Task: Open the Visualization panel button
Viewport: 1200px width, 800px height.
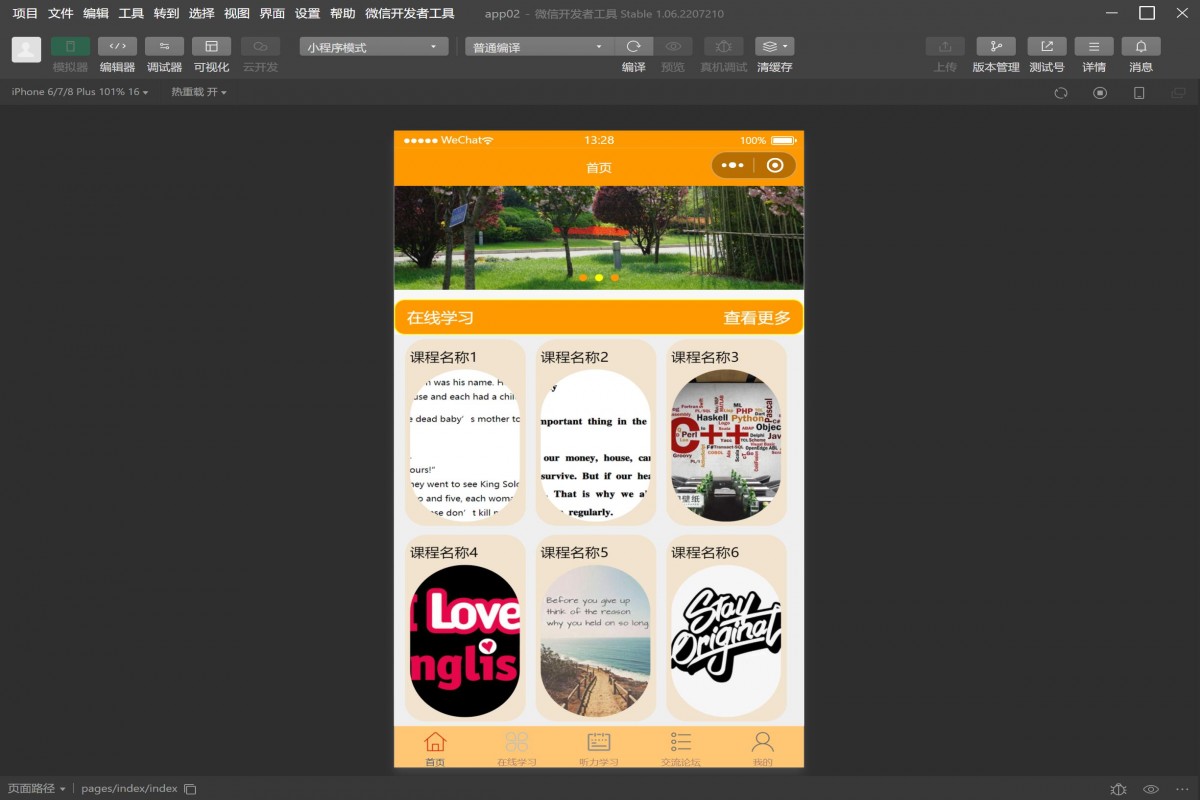Action: (211, 46)
